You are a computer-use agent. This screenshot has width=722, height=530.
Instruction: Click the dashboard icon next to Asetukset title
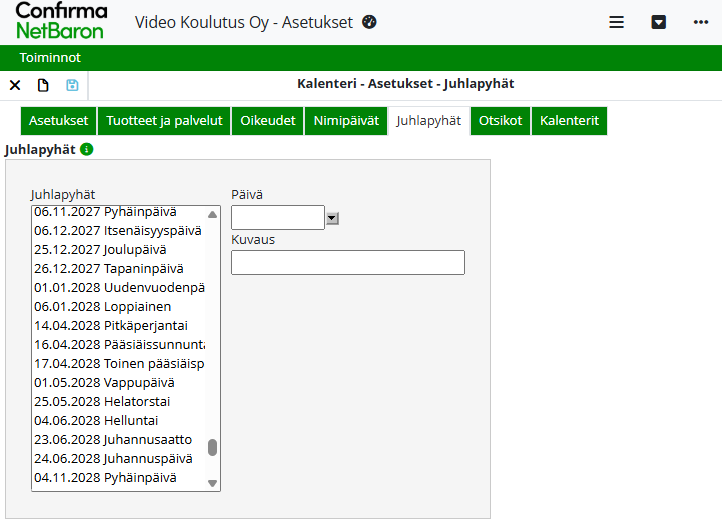point(370,22)
